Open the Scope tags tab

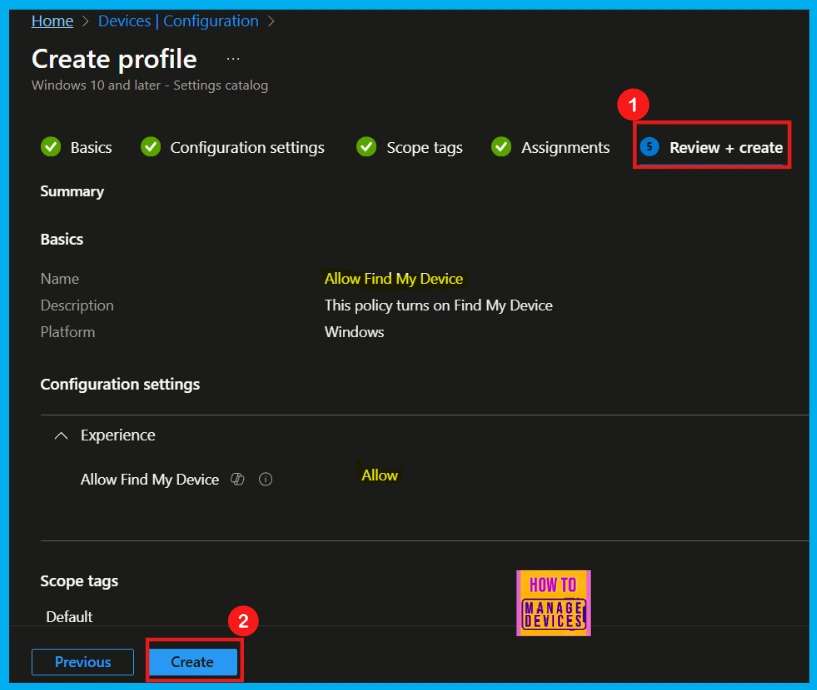point(410,147)
